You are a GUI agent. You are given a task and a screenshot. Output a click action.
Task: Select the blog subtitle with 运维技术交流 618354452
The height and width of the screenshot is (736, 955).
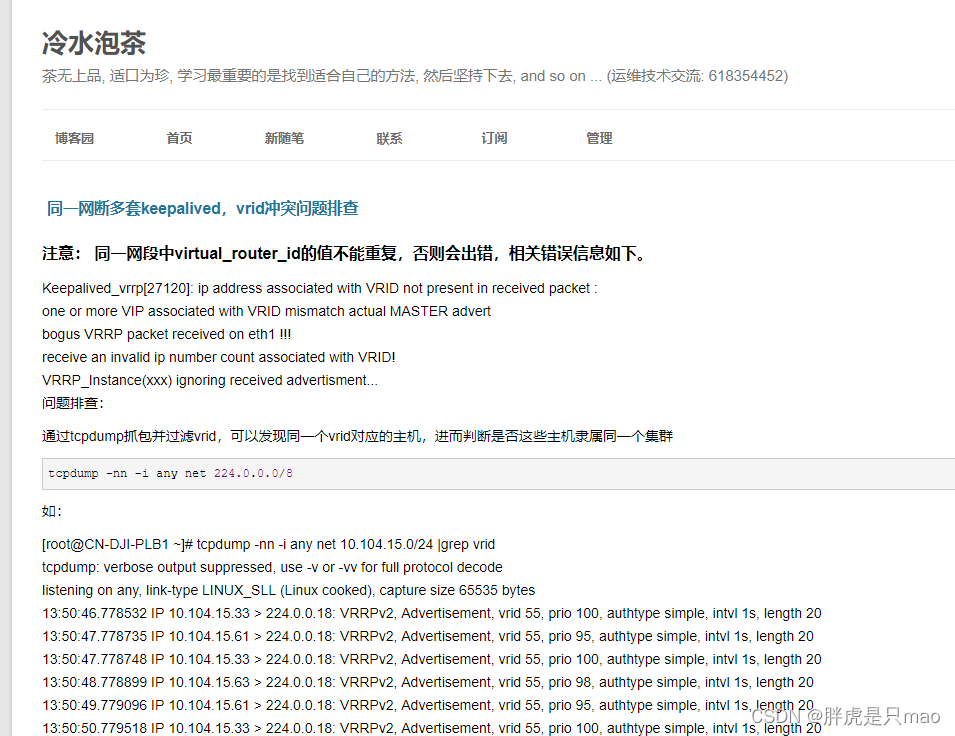(x=415, y=76)
